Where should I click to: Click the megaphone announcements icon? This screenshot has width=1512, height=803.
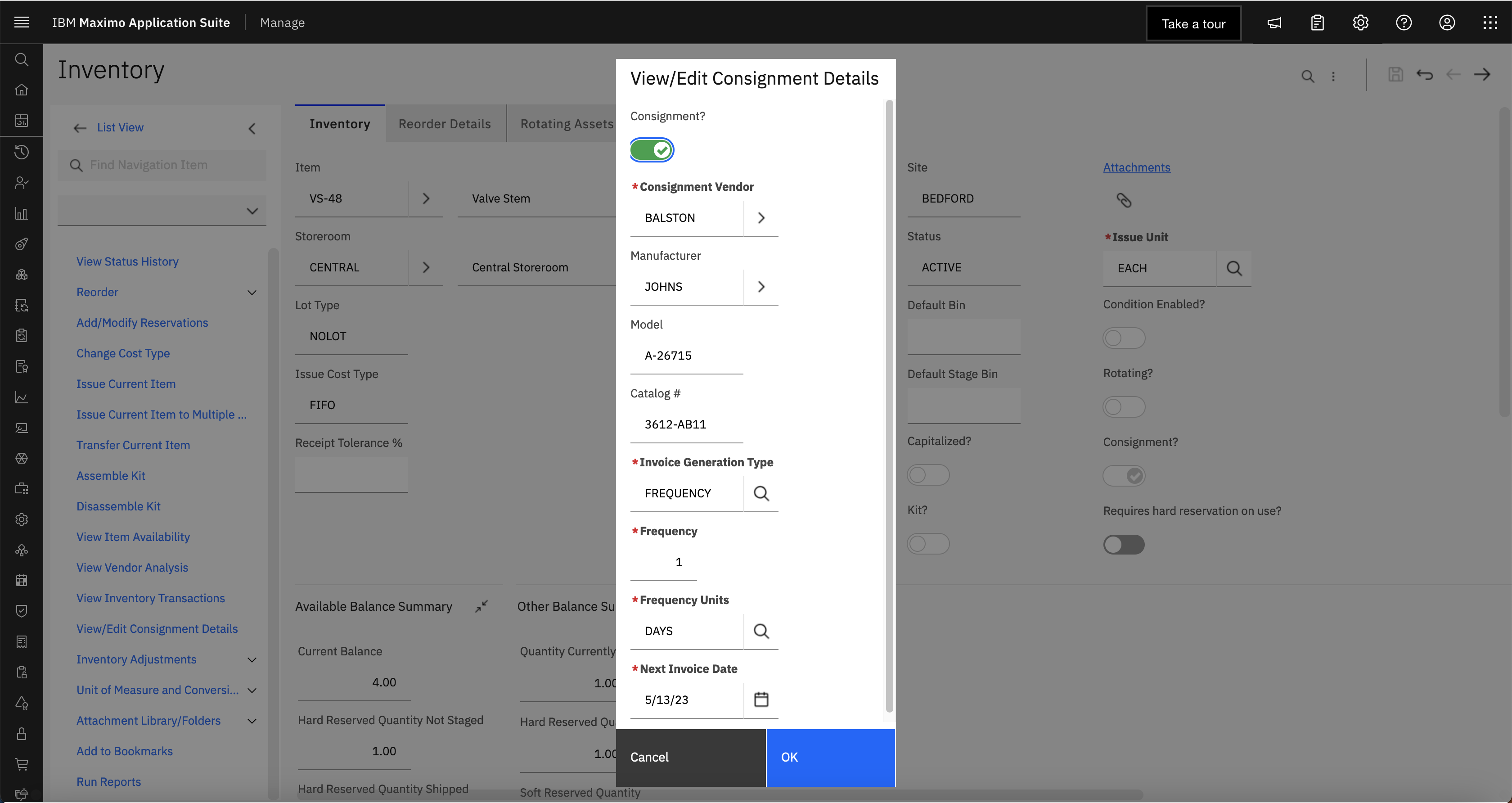click(x=1273, y=23)
